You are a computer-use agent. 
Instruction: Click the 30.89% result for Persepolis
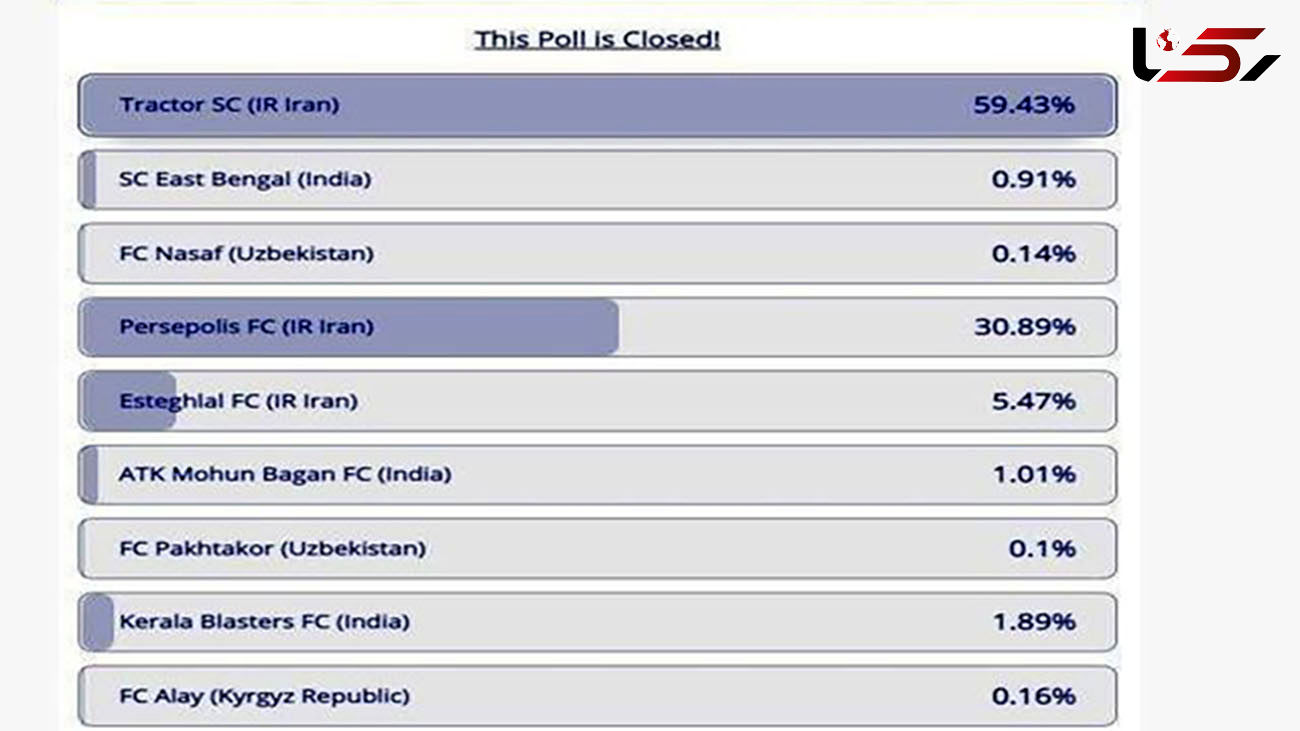[1024, 327]
